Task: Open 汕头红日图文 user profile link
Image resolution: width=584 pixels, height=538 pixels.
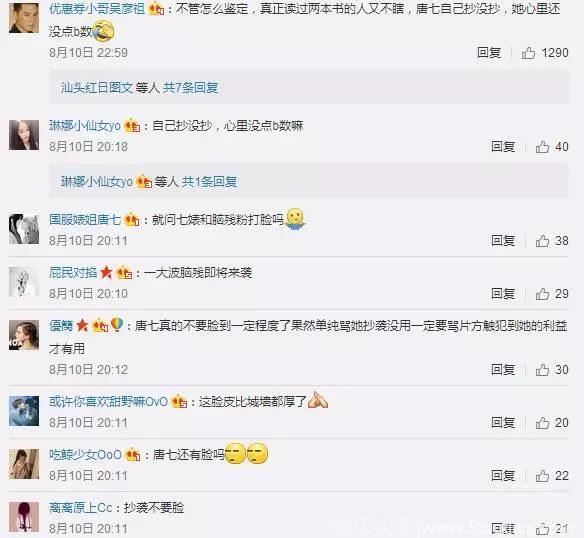Action: [97, 88]
